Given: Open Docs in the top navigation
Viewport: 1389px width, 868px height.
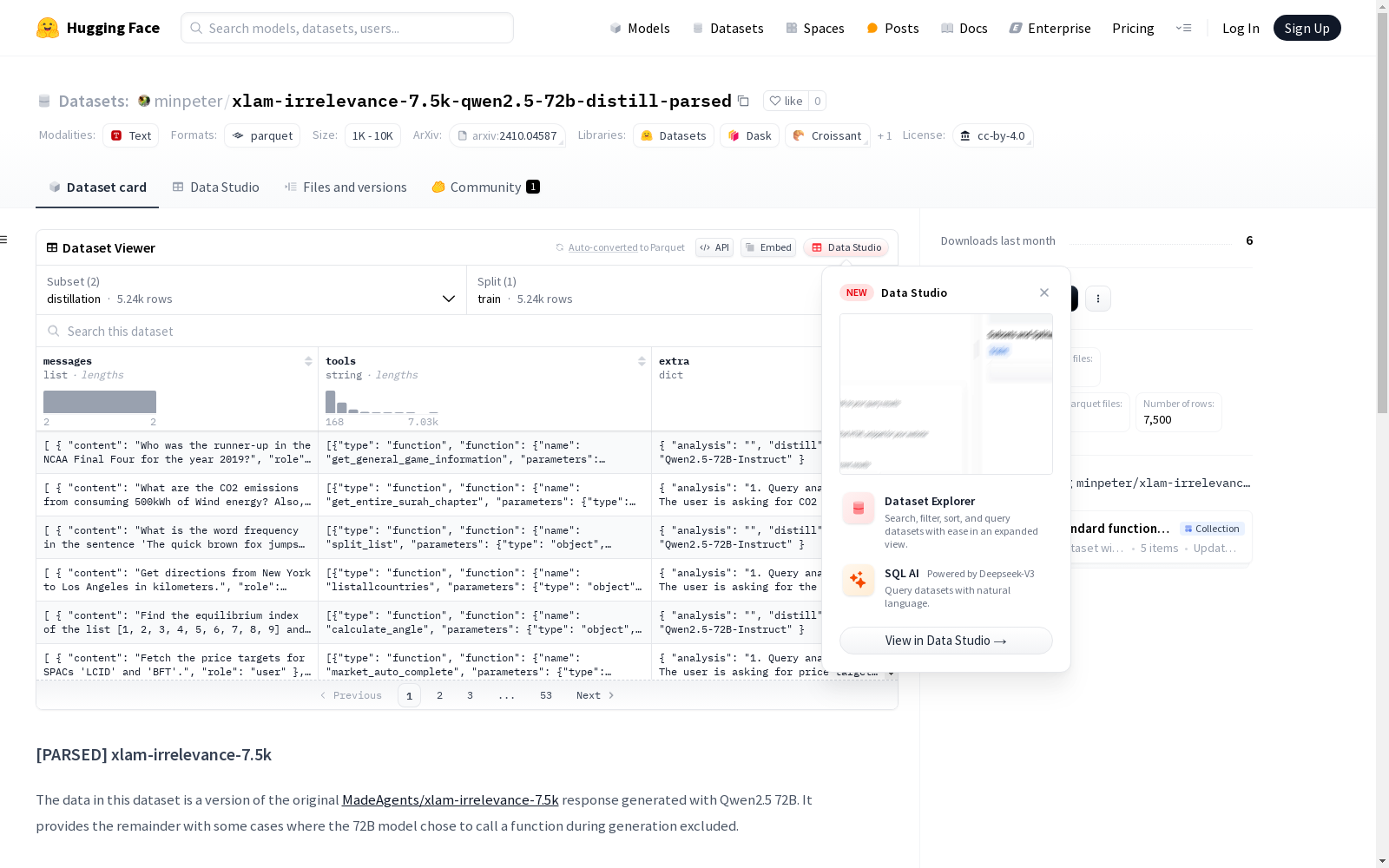Looking at the screenshot, I should pyautogui.click(x=964, y=28).
